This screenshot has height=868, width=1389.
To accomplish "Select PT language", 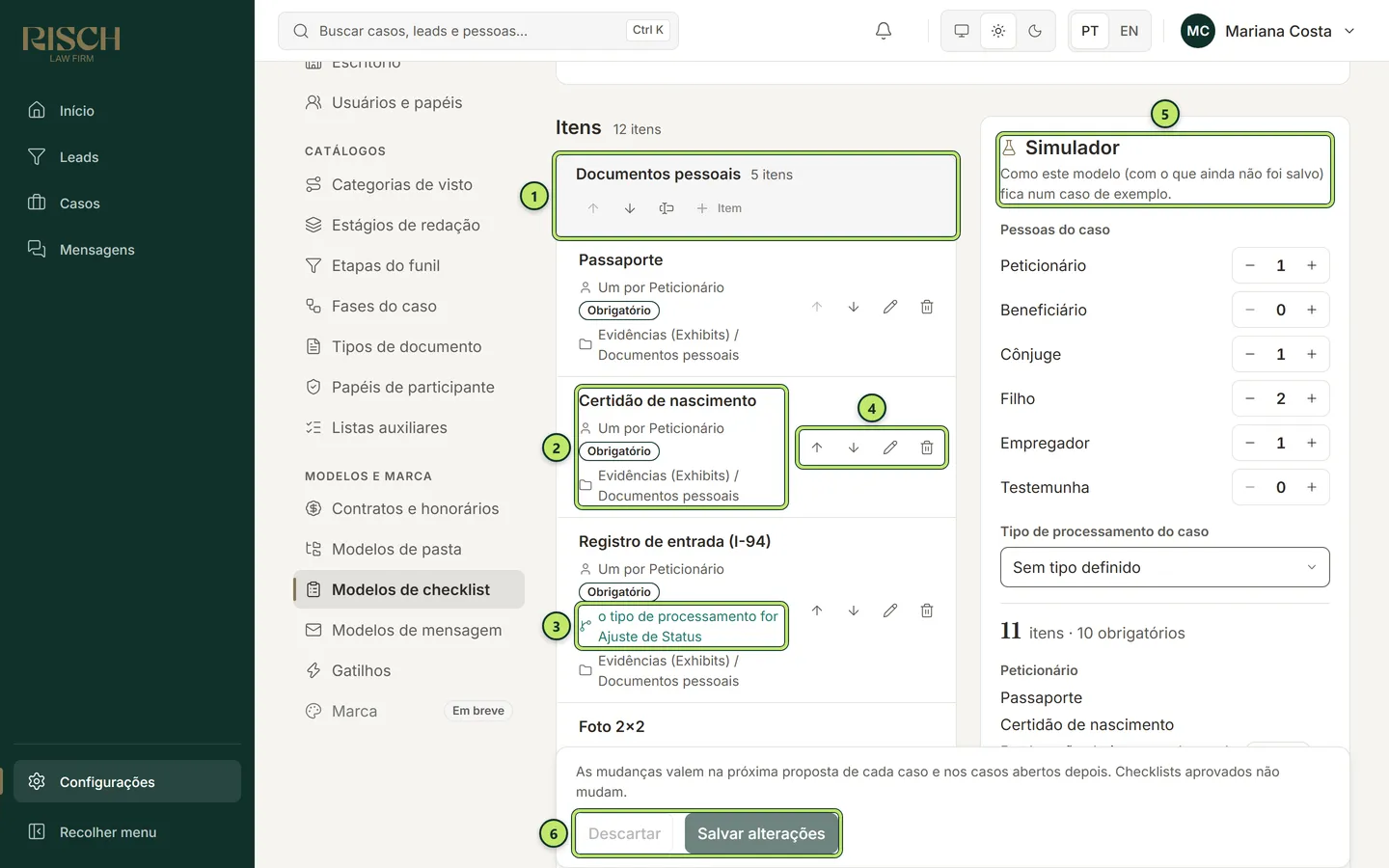I will [x=1090, y=31].
